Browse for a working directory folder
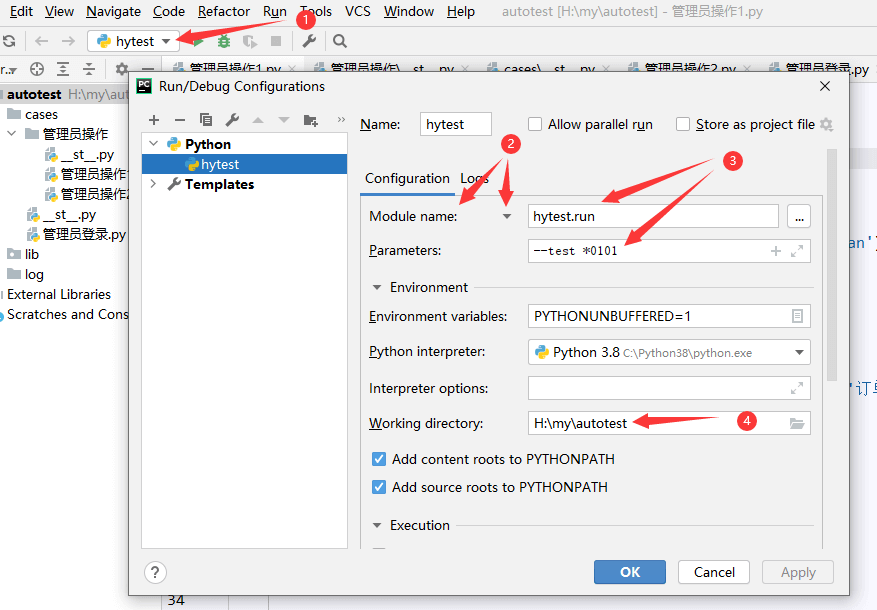 tap(797, 423)
